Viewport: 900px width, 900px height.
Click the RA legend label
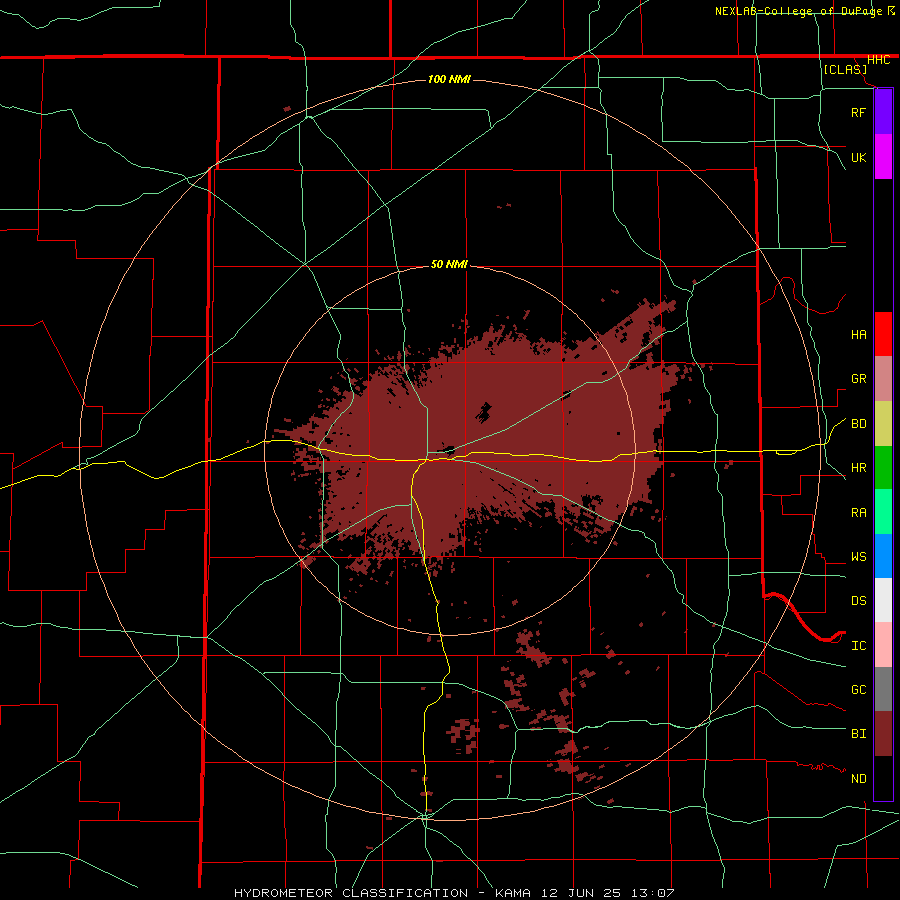click(858, 513)
